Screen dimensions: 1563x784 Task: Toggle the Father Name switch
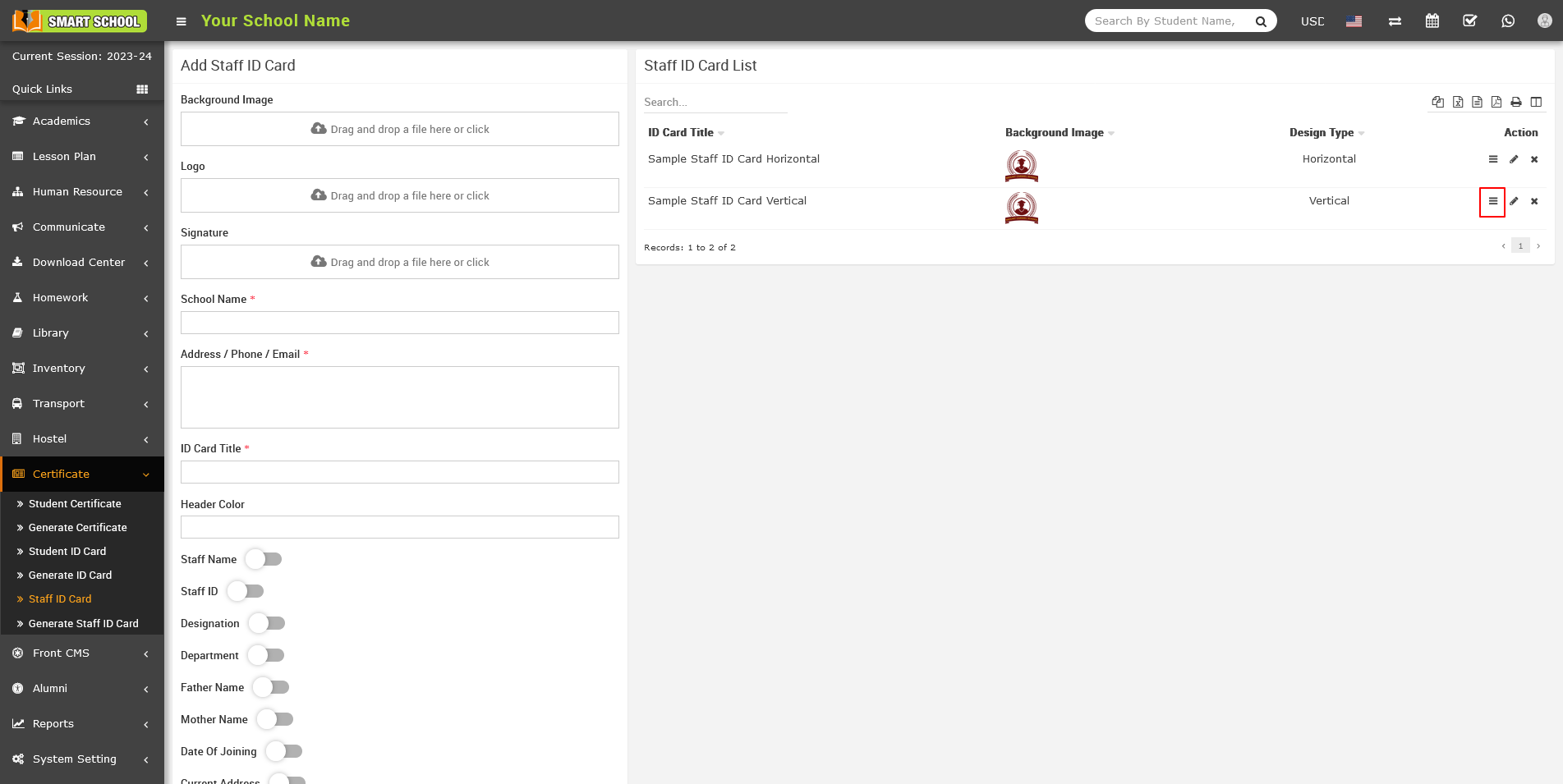tap(271, 687)
